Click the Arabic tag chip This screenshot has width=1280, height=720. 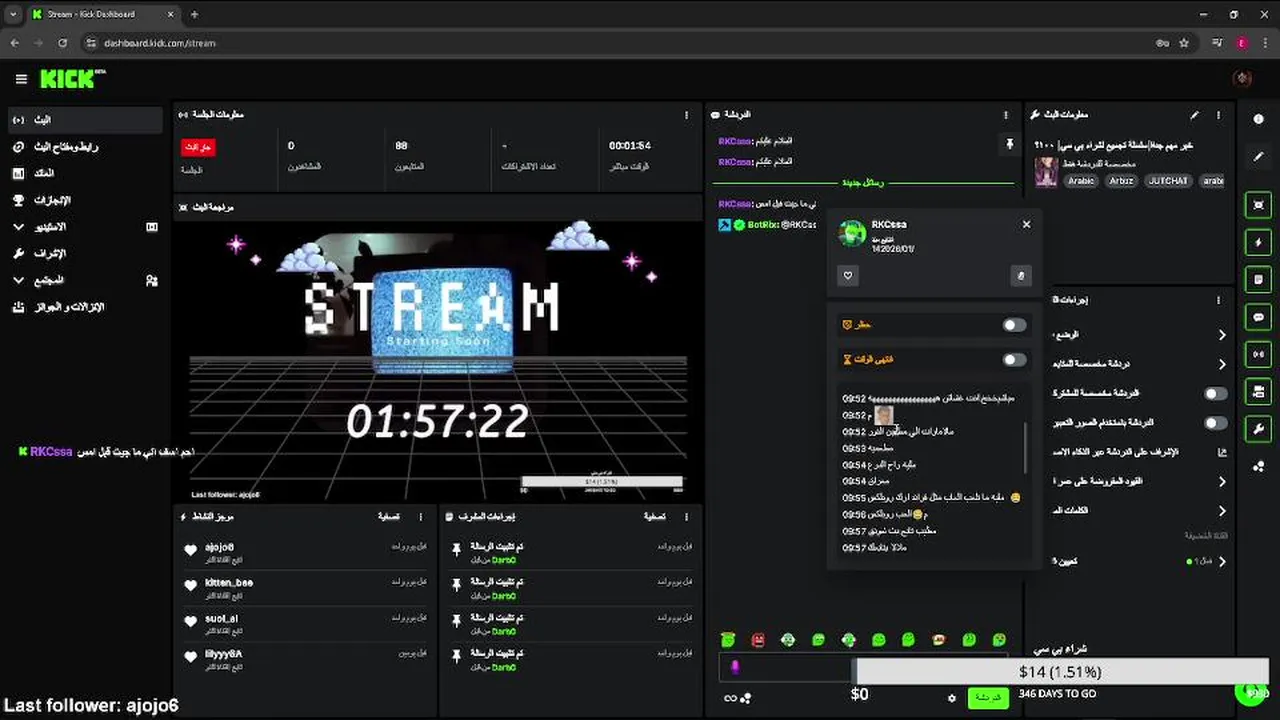pos(1081,181)
